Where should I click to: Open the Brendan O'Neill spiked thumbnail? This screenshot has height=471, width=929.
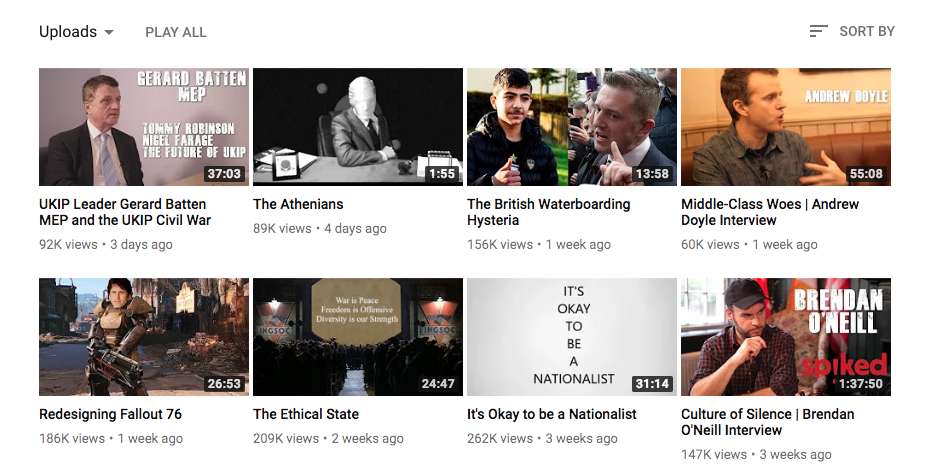click(x=786, y=337)
